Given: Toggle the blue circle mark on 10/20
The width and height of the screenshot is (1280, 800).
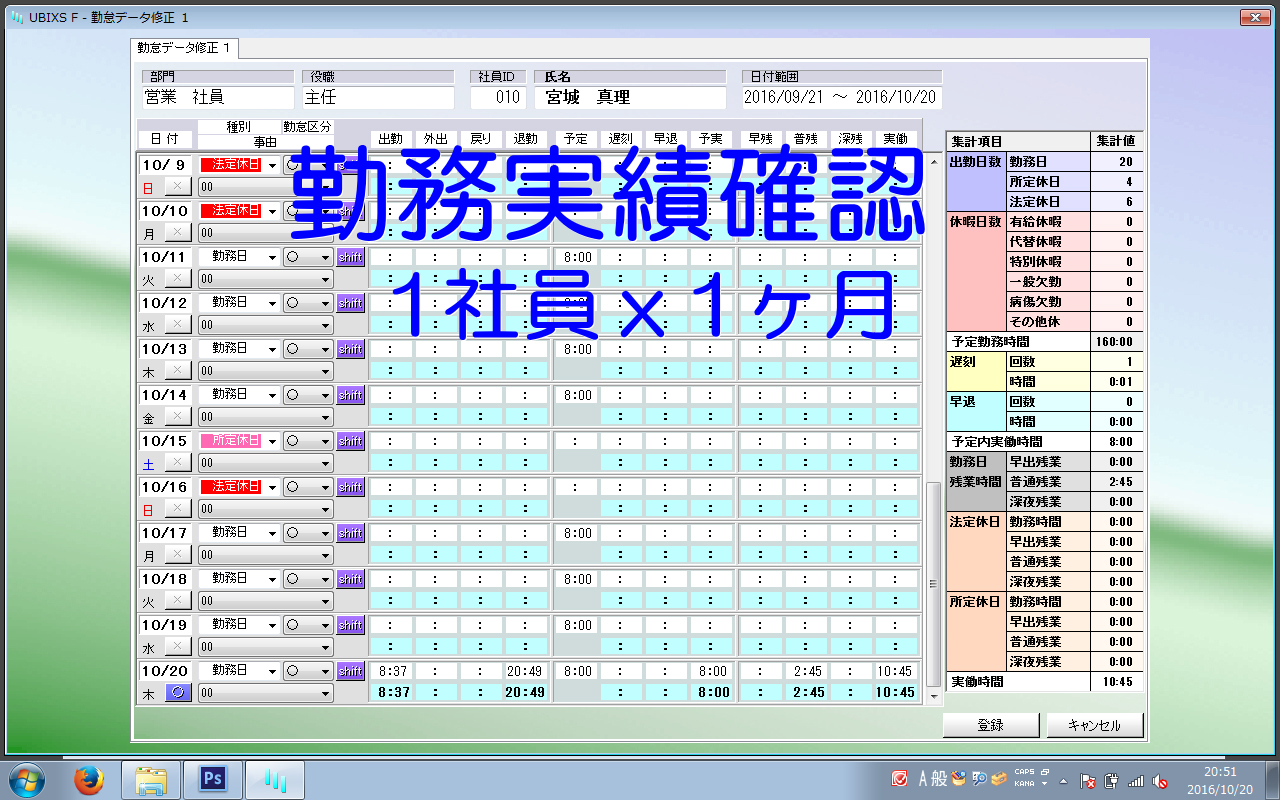Looking at the screenshot, I should (x=178, y=693).
